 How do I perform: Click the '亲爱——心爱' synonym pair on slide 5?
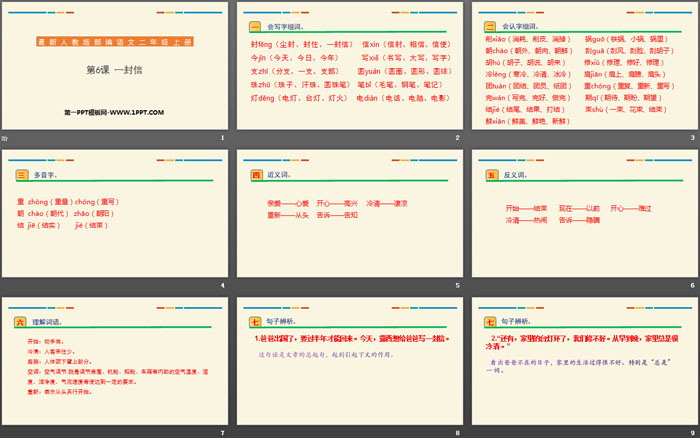(x=288, y=202)
